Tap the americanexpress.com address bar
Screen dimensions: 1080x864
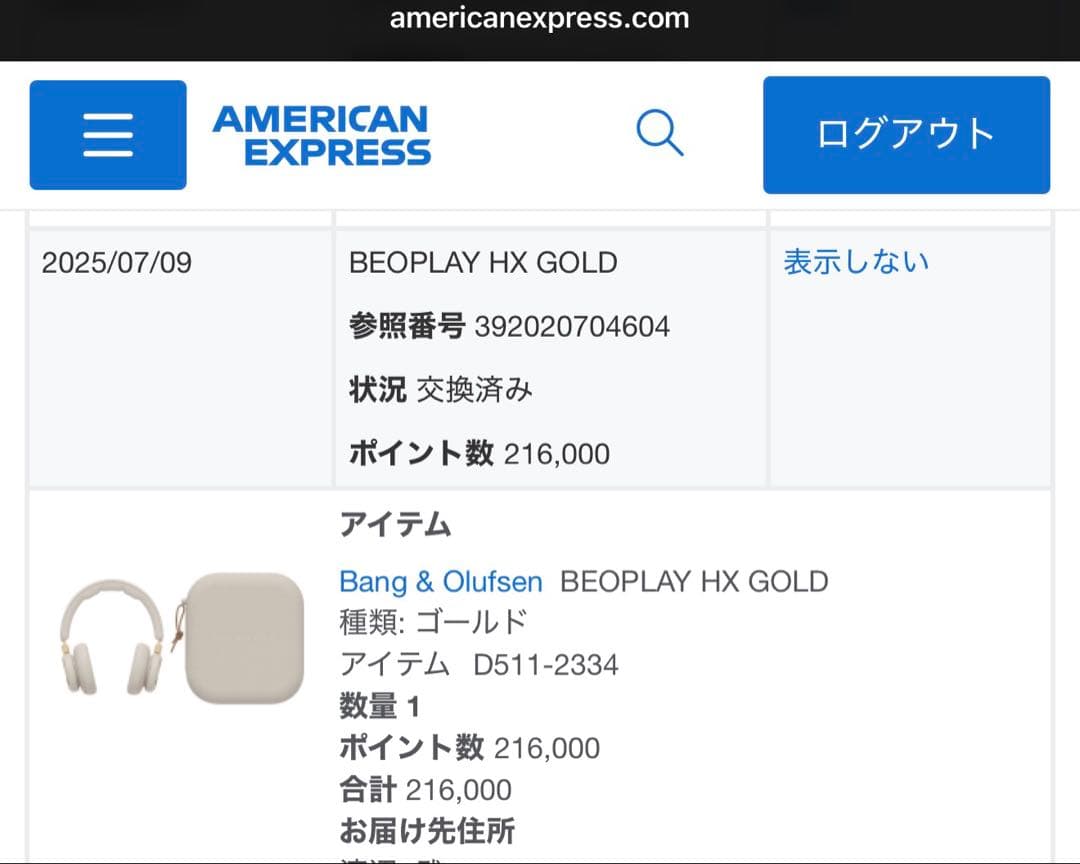[540, 18]
